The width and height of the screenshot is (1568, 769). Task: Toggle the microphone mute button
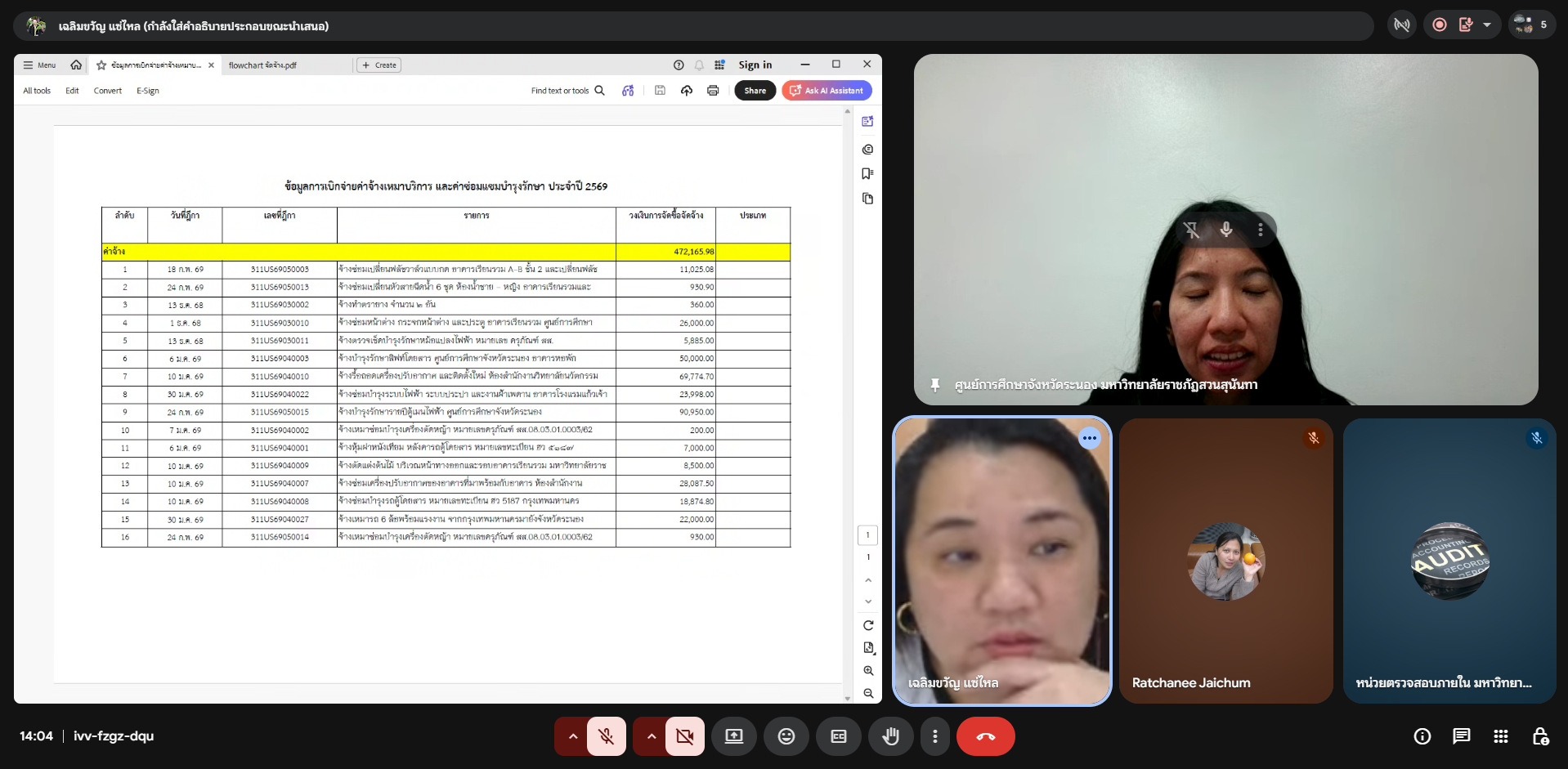[x=606, y=736]
